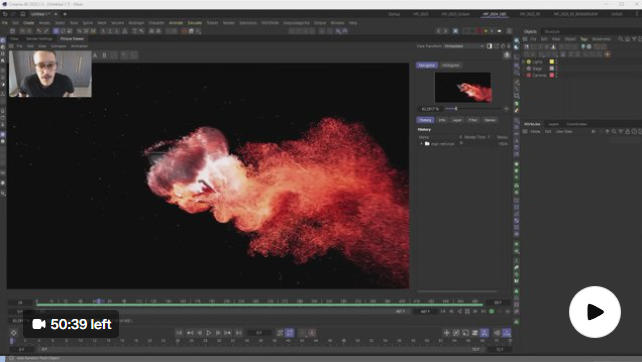The width and height of the screenshot is (642, 362).
Task: Click the B compare button in Picture Viewer
Action: coord(104,55)
